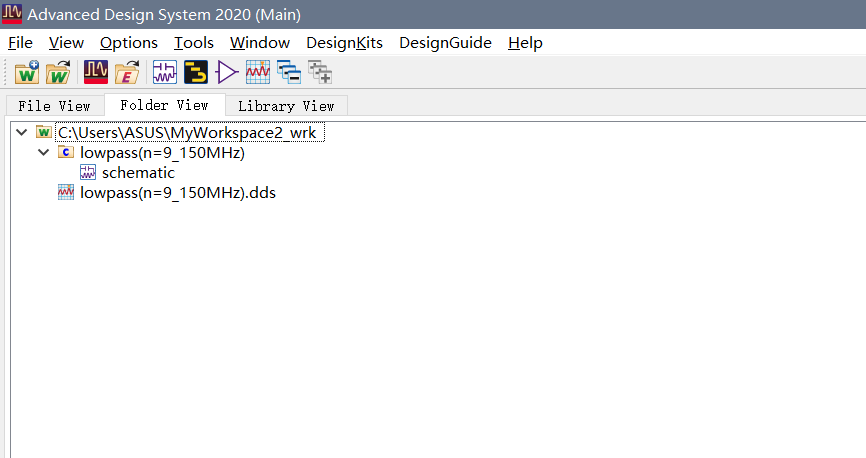Viewport: 866px width, 458px height.
Task: Open the DesignKits menu
Action: coord(344,43)
